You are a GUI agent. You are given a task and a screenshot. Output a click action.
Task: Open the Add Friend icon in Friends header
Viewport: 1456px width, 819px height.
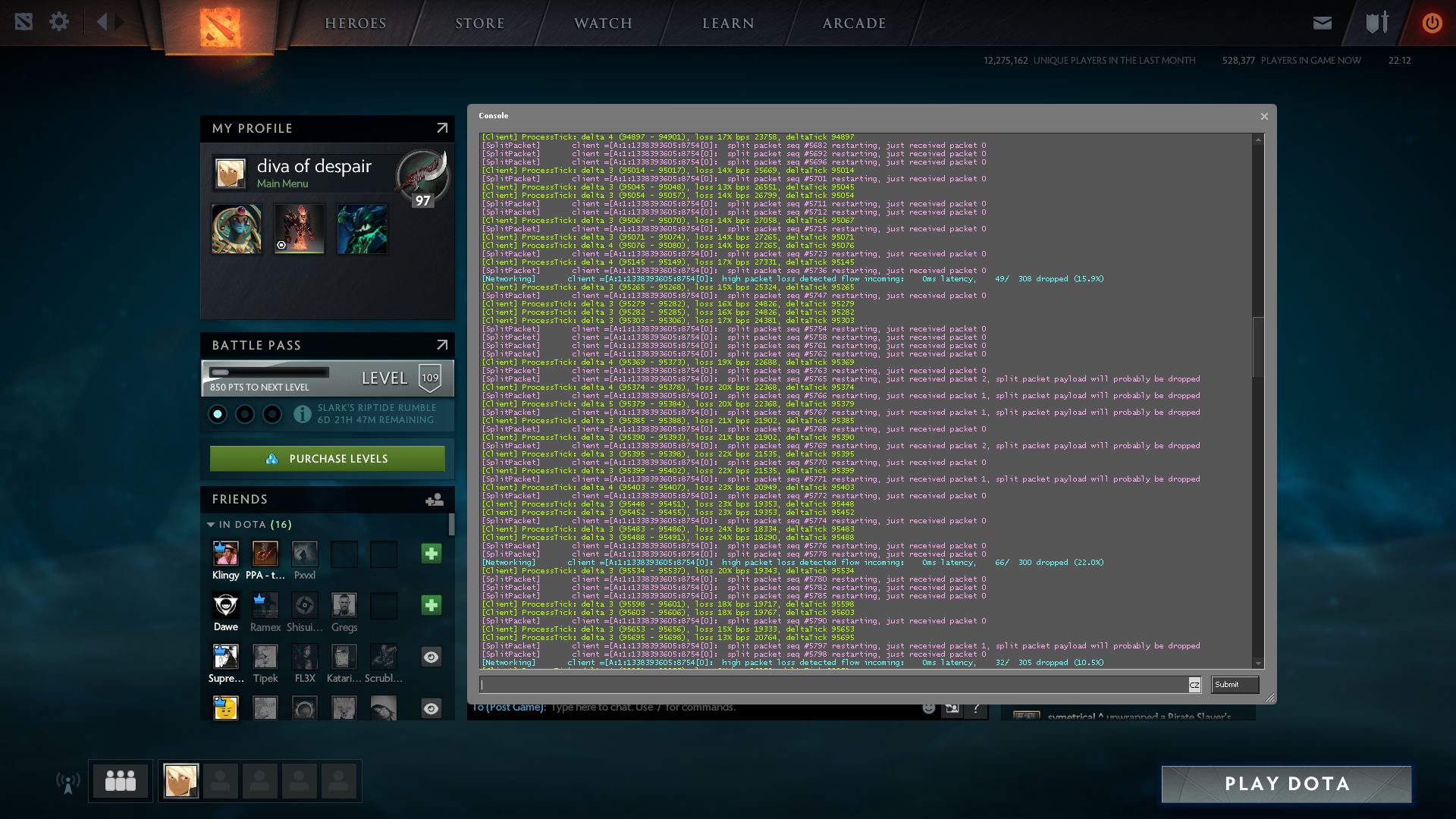click(x=435, y=499)
